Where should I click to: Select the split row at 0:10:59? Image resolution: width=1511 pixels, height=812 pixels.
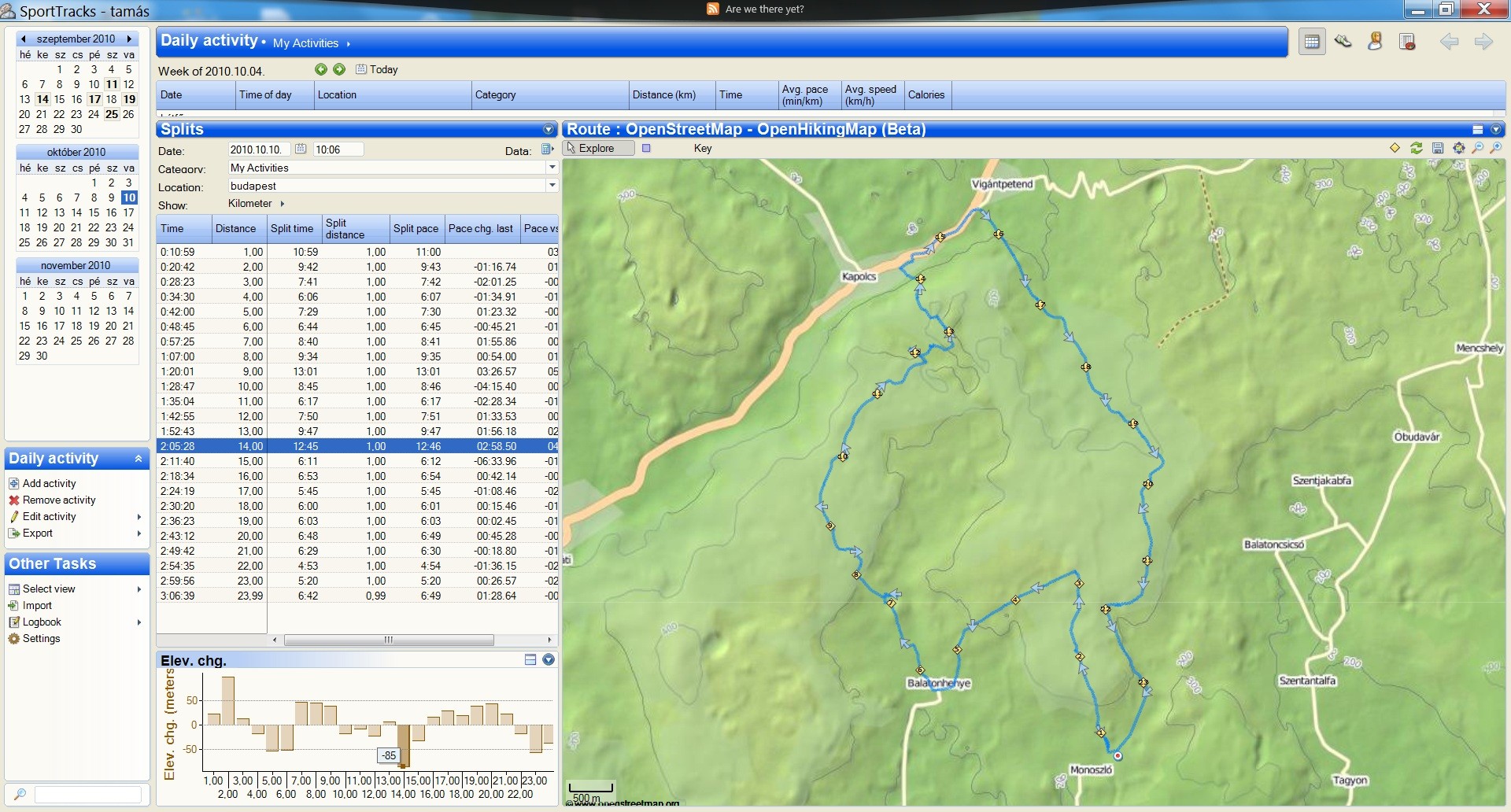tap(357, 252)
